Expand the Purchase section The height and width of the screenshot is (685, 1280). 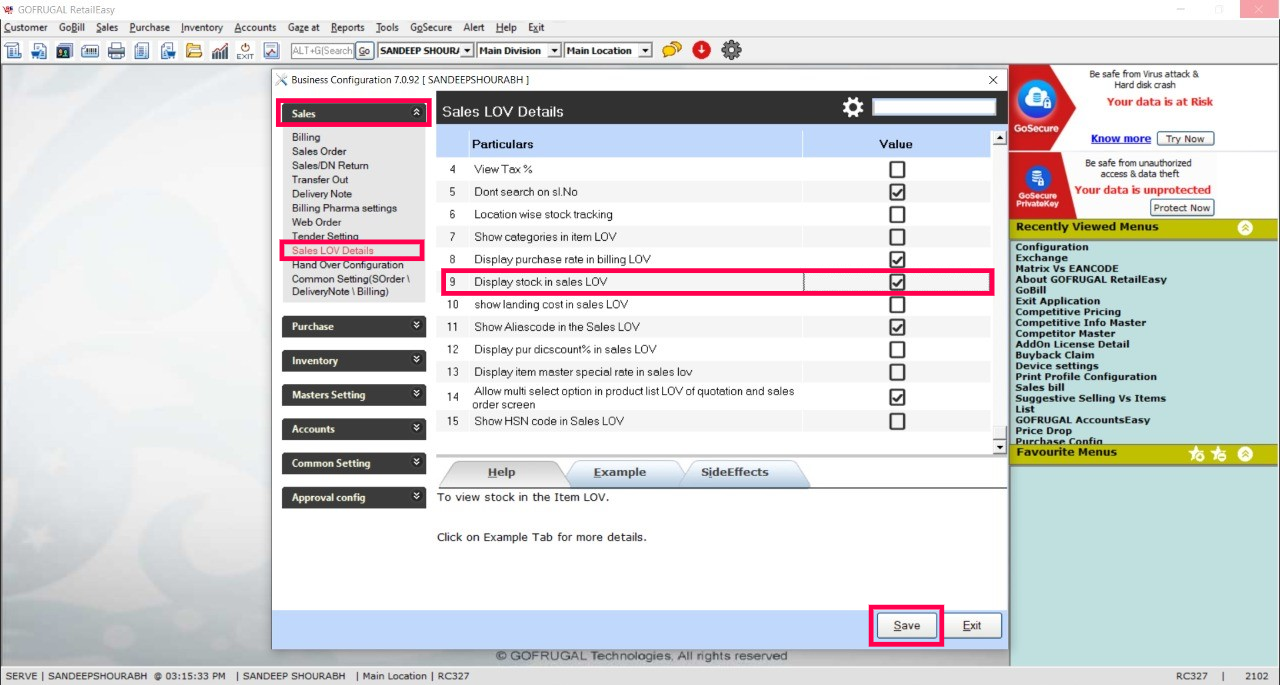click(354, 326)
